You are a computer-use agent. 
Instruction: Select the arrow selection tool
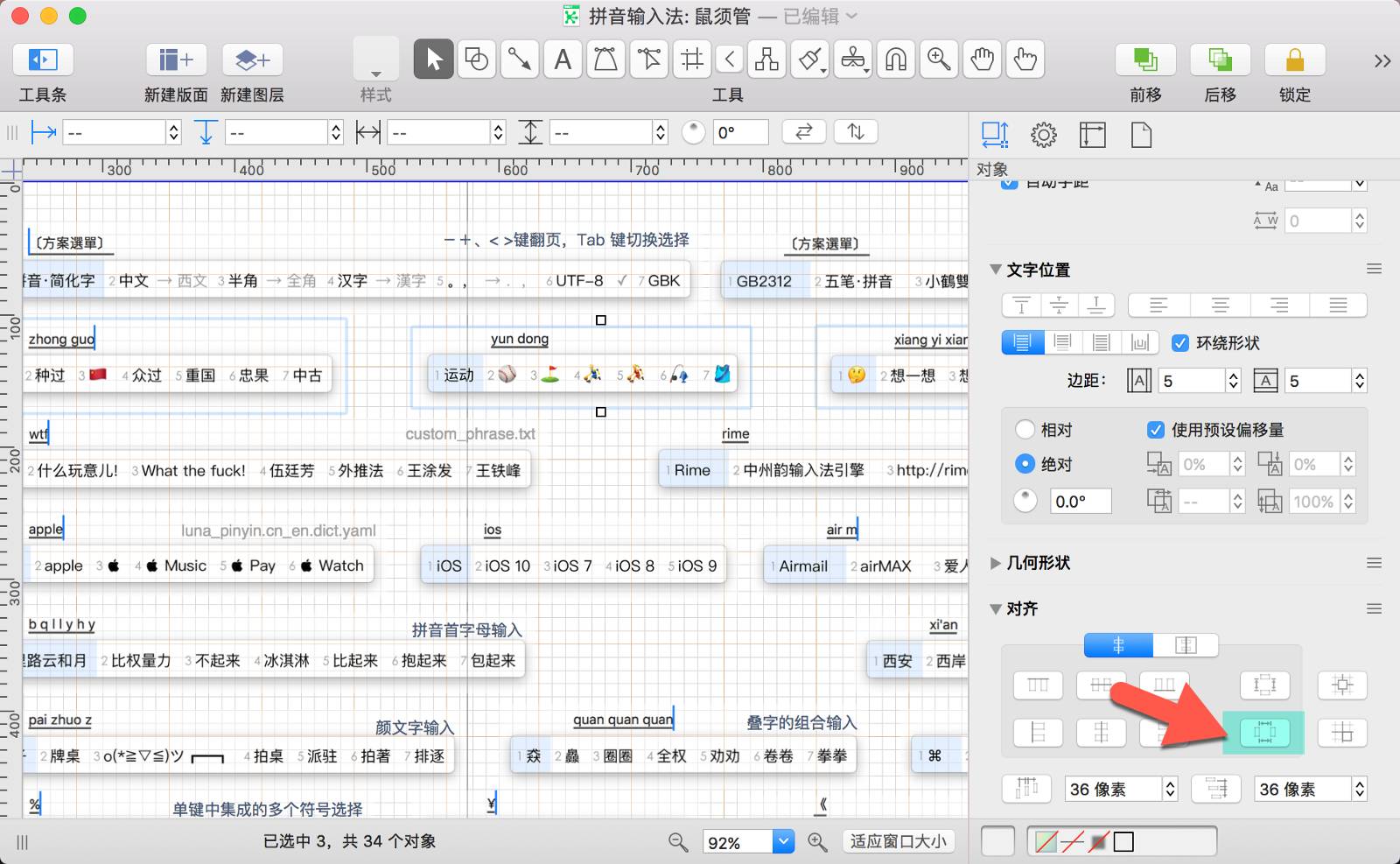coord(433,60)
